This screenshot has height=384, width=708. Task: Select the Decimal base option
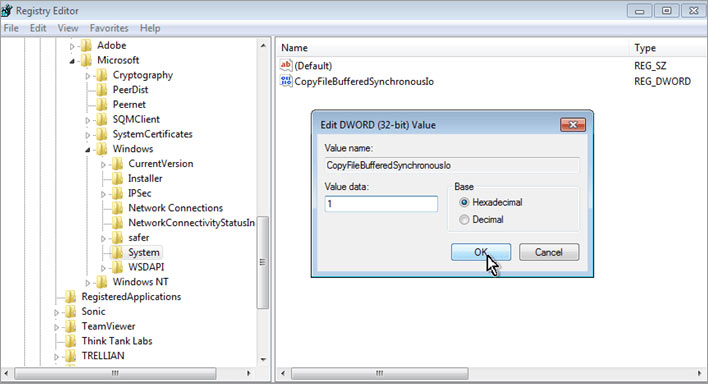pos(464,220)
